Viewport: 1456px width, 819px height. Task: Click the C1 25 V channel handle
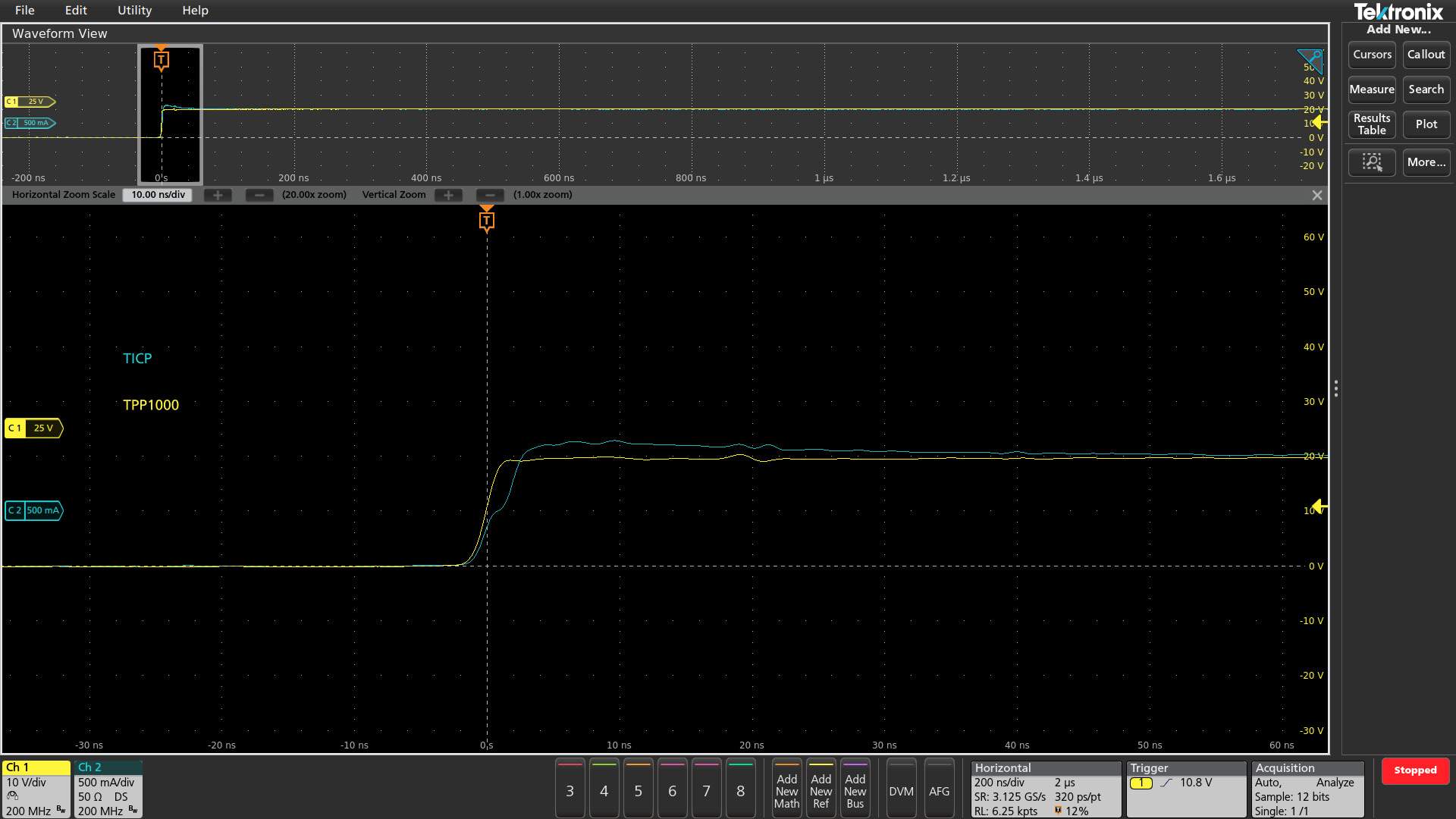[33, 428]
